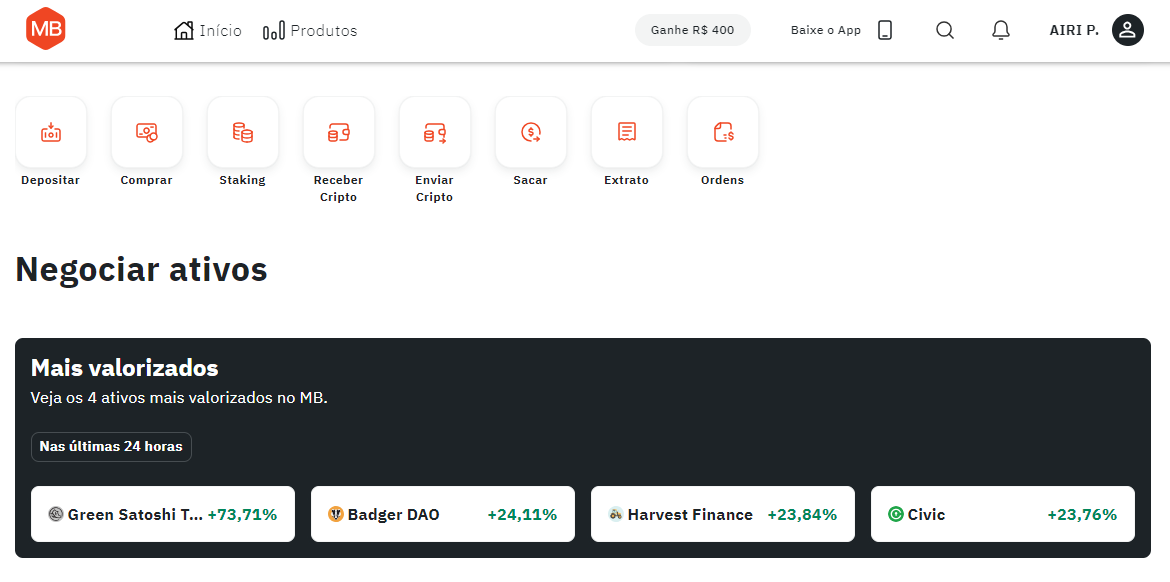
Task: Open the Ordens icon tile
Action: 723,132
